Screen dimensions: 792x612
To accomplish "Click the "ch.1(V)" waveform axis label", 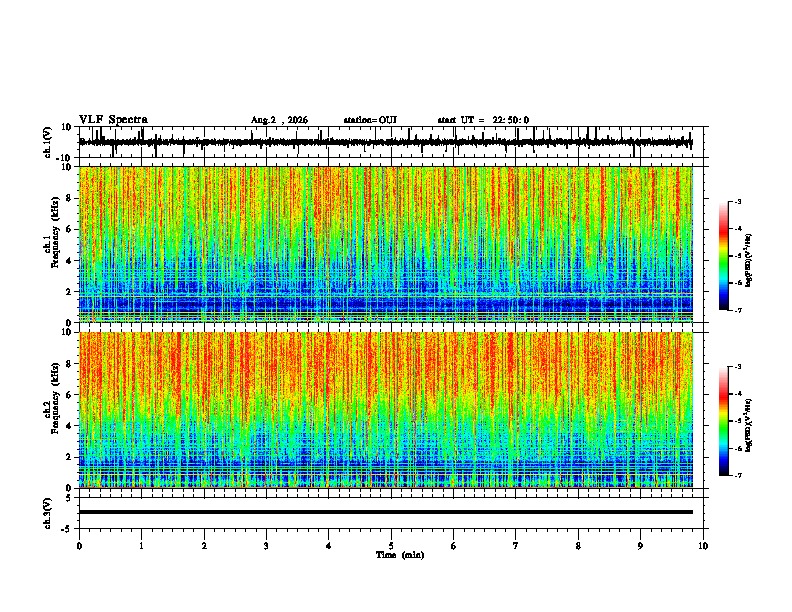I will point(47,142).
